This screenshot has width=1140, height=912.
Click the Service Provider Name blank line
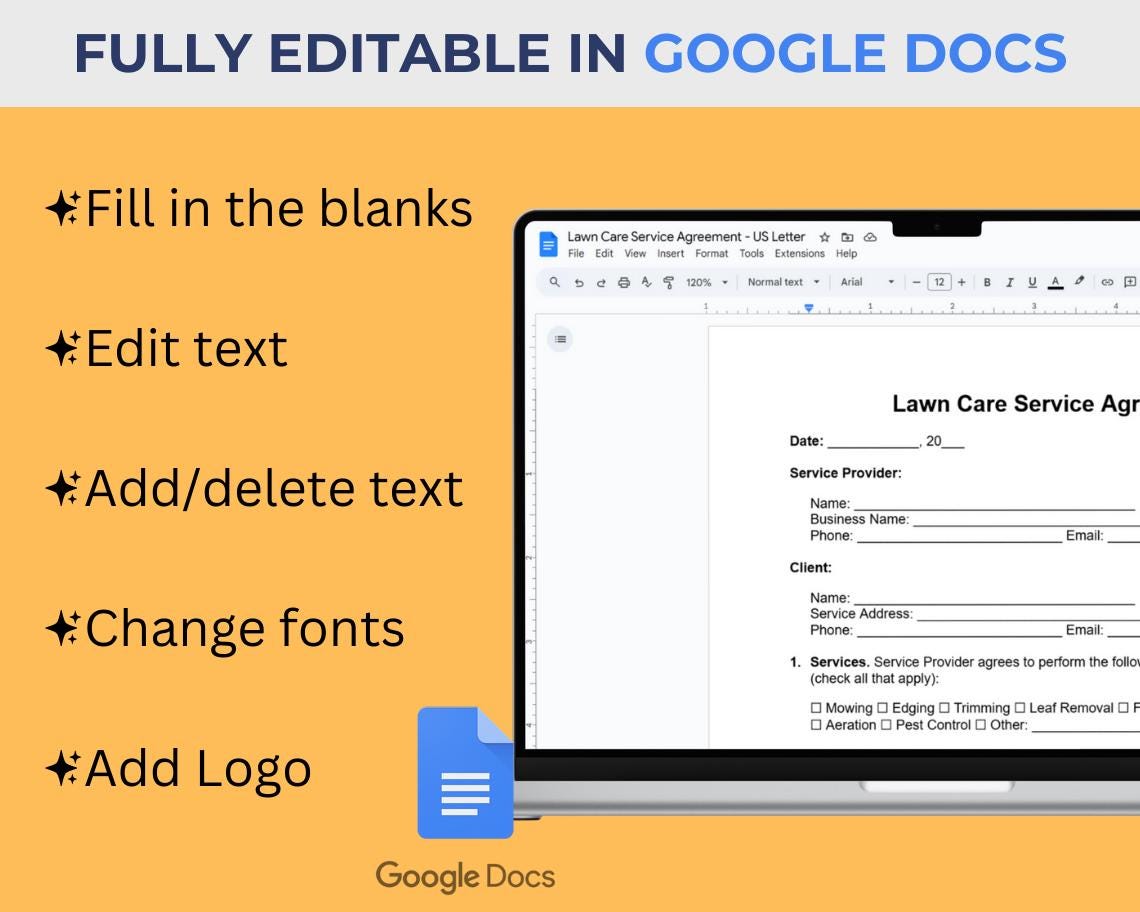coord(994,504)
